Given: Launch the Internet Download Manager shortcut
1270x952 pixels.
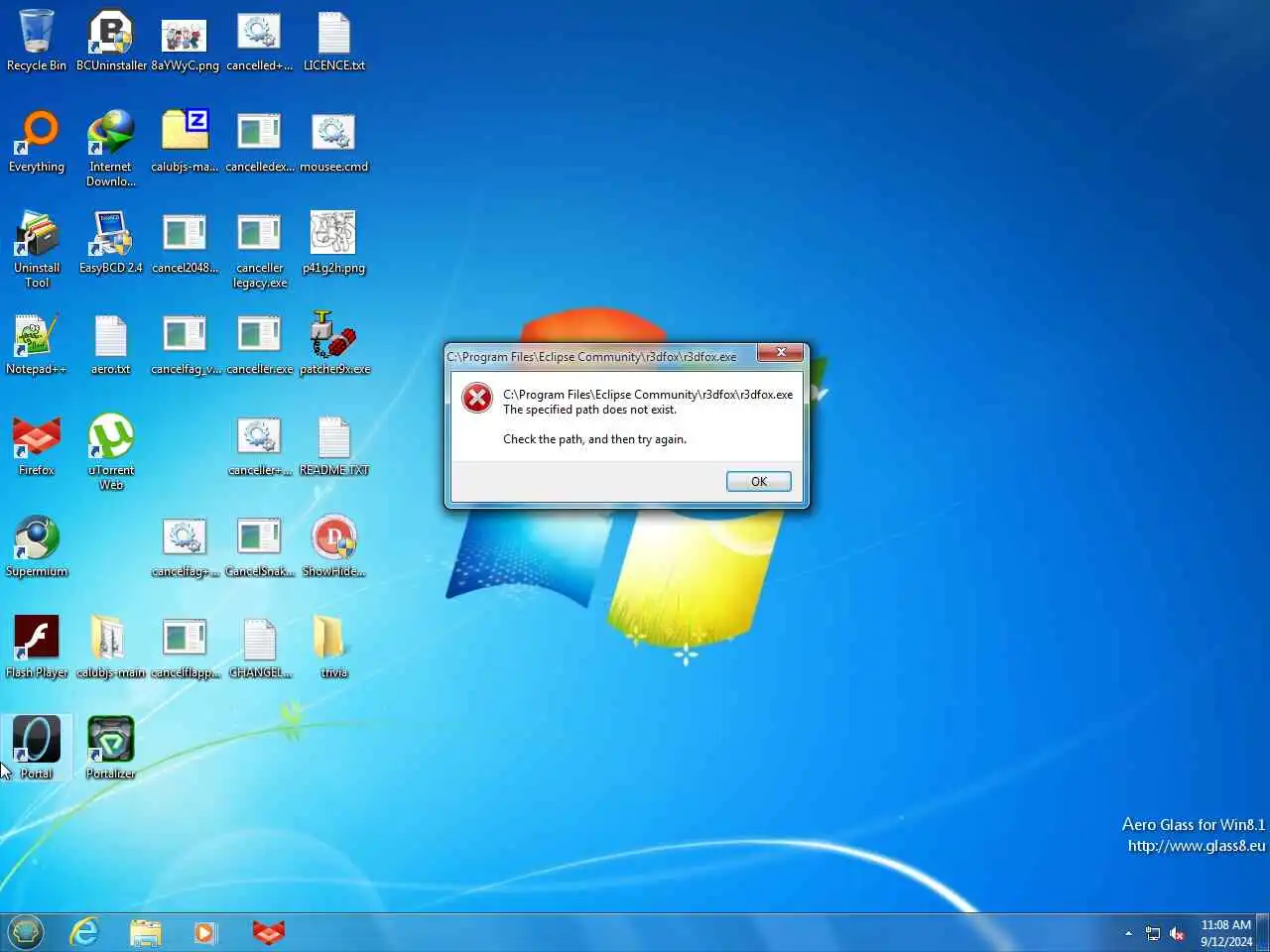Looking at the screenshot, I should [x=111, y=149].
